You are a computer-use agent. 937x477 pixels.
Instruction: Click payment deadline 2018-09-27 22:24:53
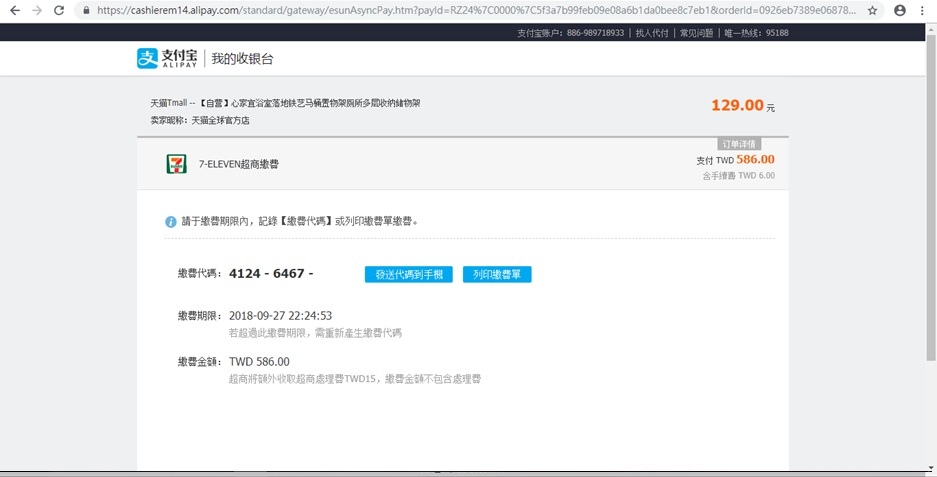280,316
